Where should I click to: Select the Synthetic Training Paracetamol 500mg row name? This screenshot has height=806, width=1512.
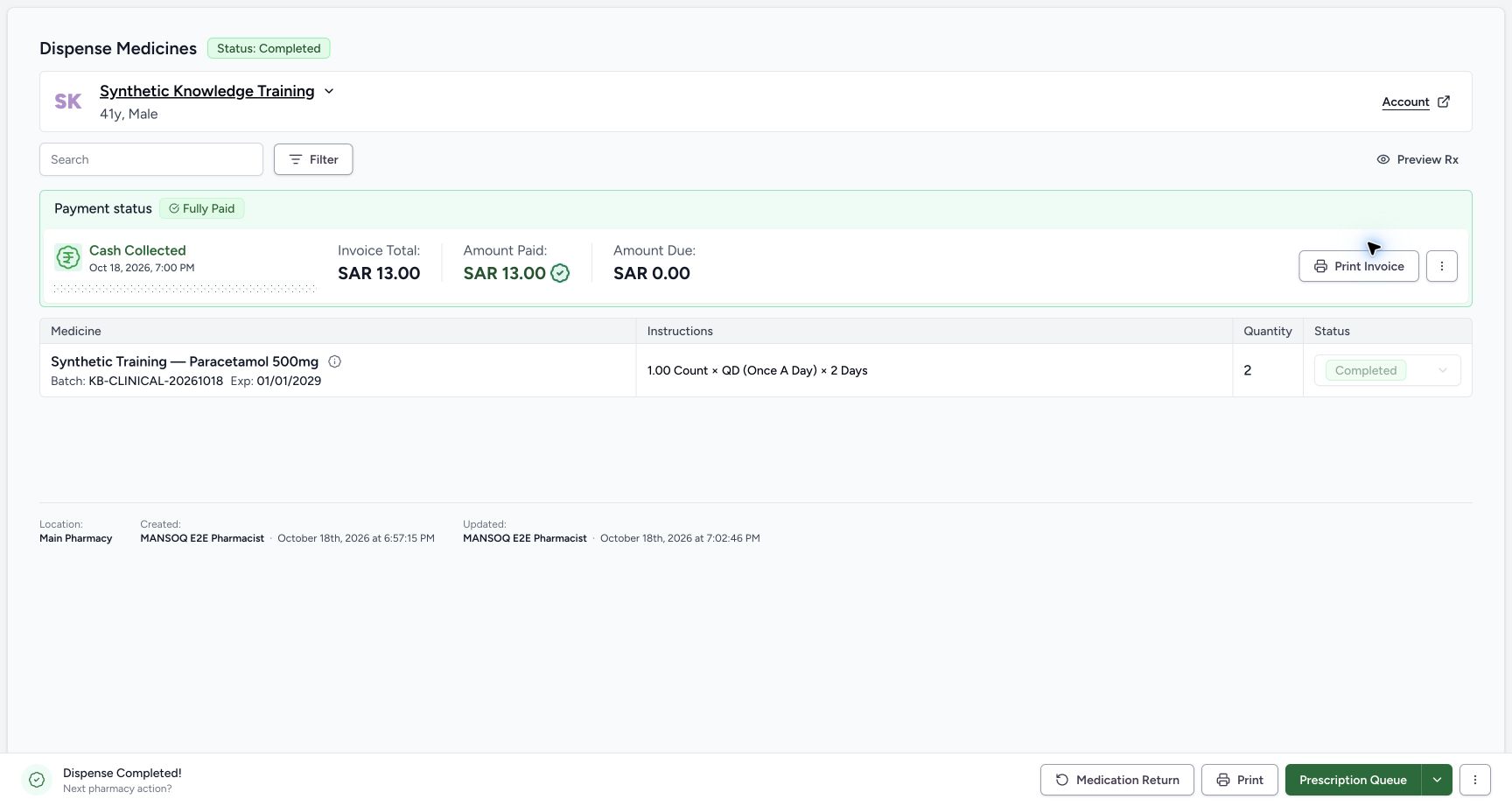pyautogui.click(x=185, y=361)
